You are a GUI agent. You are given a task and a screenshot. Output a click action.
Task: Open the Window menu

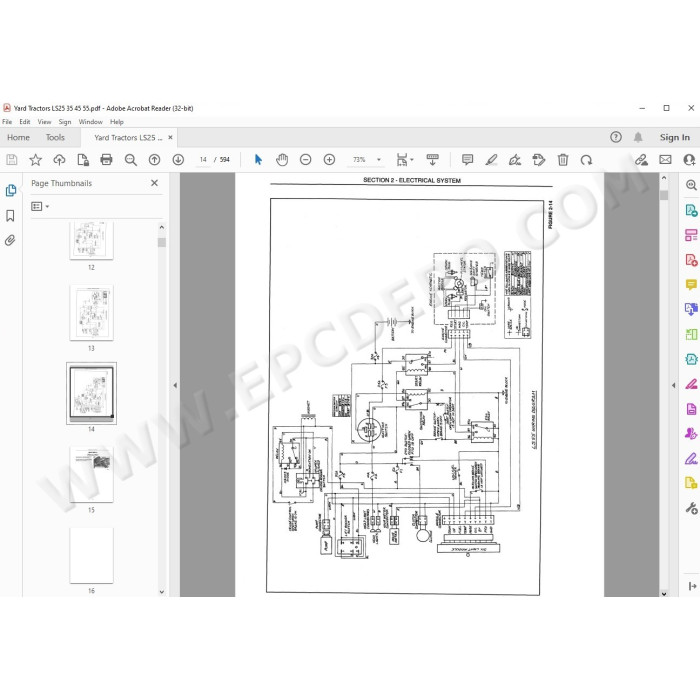coord(91,121)
